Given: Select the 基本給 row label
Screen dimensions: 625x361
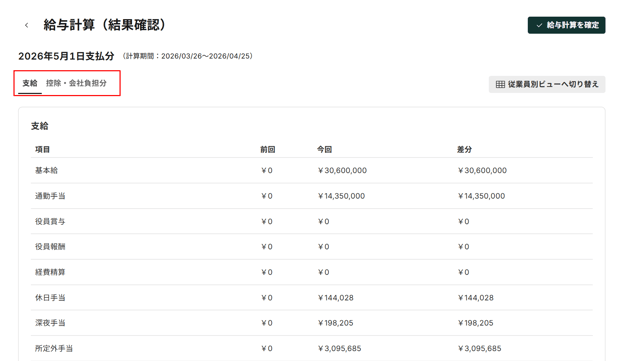Looking at the screenshot, I should click(46, 171).
